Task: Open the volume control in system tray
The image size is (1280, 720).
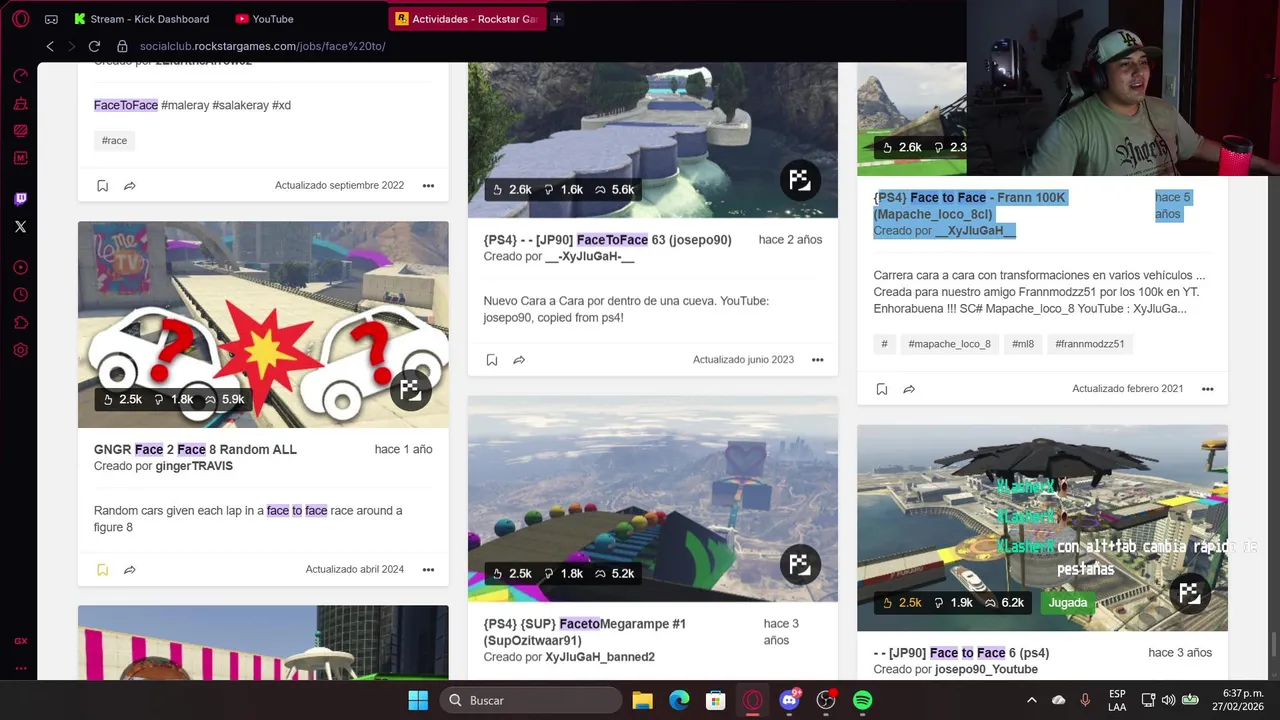Action: pyautogui.click(x=1168, y=700)
